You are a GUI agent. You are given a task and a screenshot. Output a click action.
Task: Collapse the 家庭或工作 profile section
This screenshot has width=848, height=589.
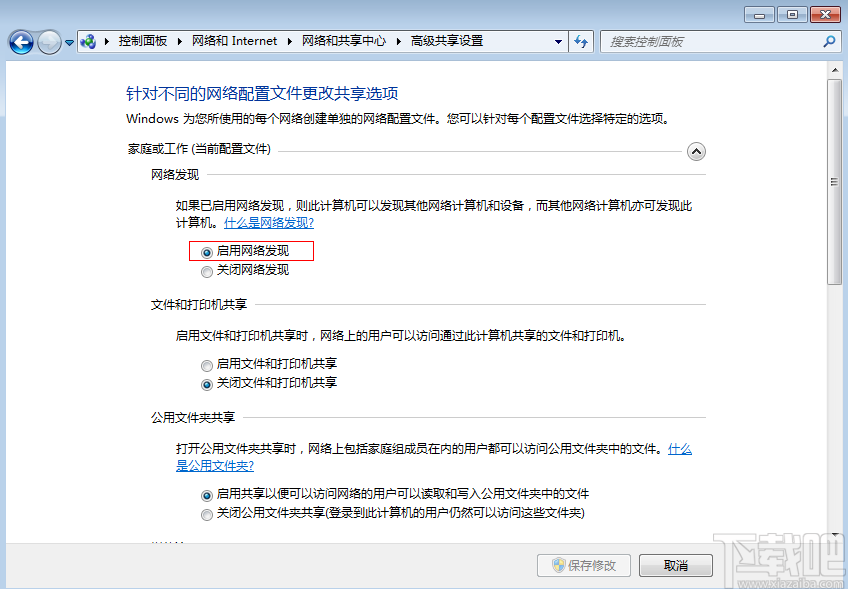pyautogui.click(x=697, y=151)
